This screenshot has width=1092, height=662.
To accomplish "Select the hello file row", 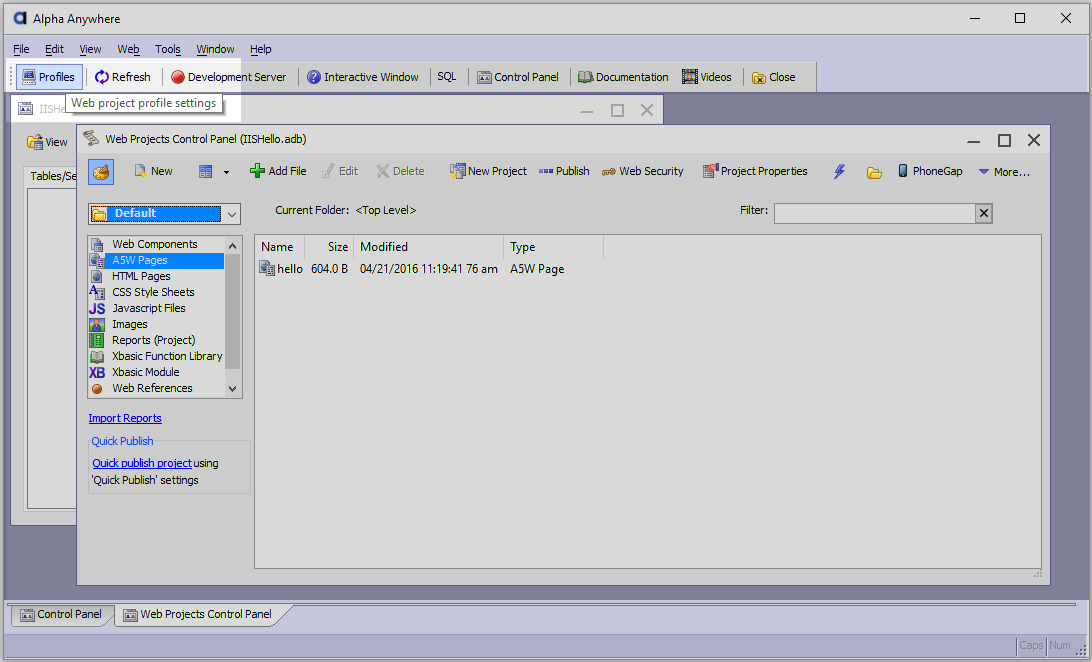I will [412, 269].
